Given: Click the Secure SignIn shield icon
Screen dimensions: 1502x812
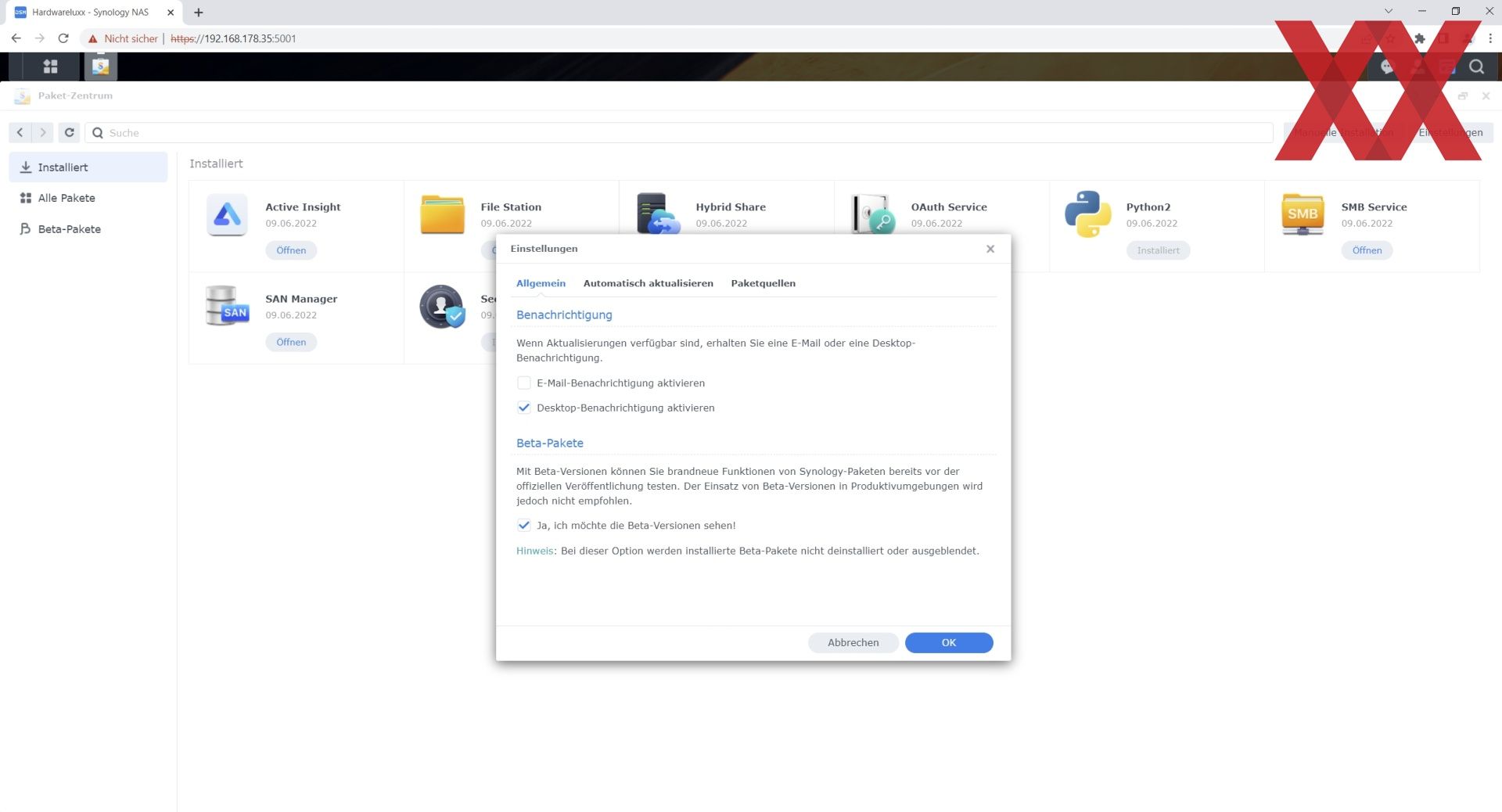Looking at the screenshot, I should [x=443, y=307].
